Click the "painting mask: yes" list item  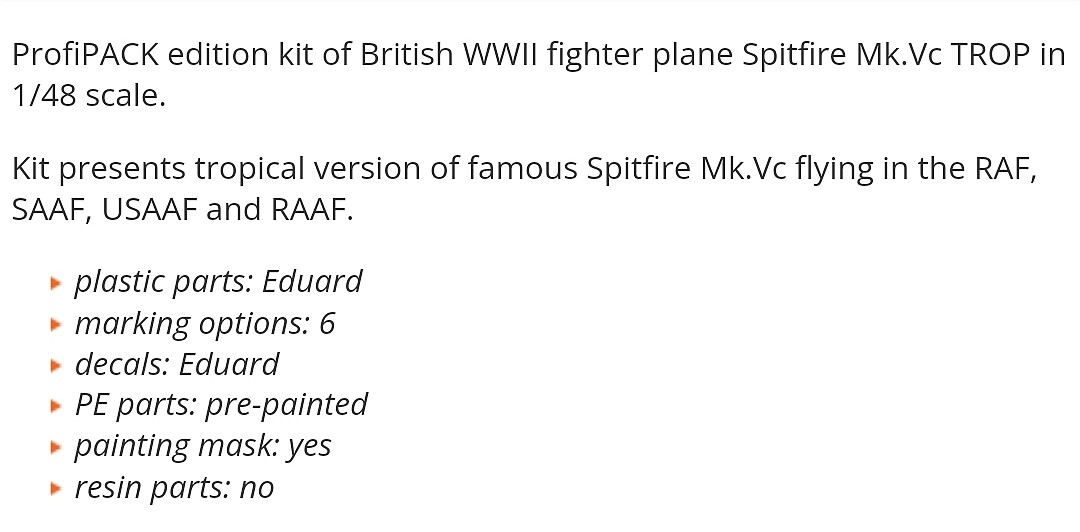pos(203,446)
